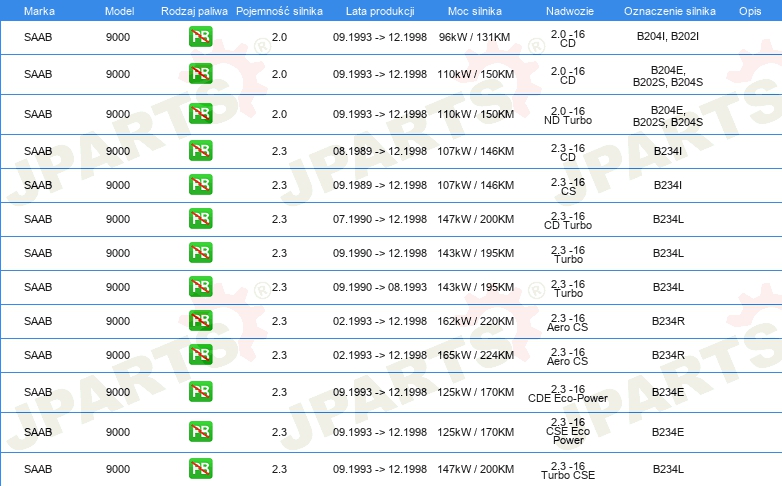The image size is (782, 486).
Task: Click the Marka column header
Action: [39, 11]
